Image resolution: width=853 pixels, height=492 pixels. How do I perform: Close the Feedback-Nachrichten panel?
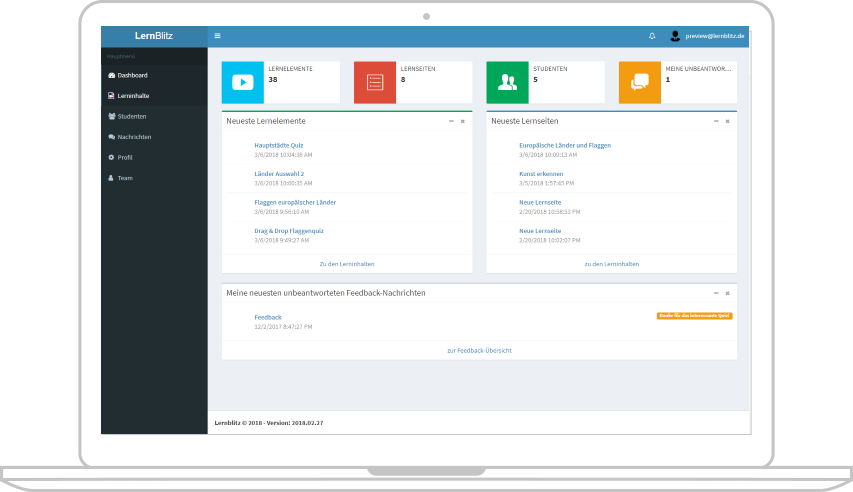(x=727, y=293)
